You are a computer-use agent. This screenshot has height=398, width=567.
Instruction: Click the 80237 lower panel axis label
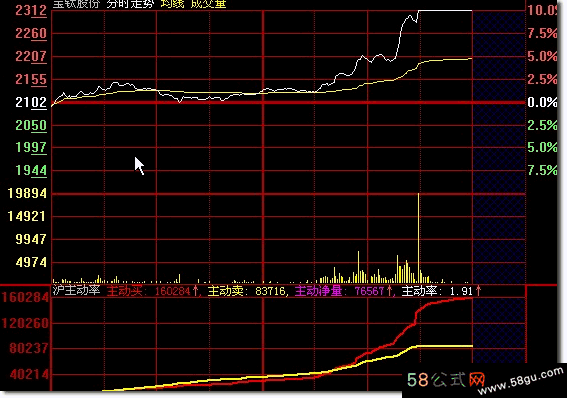pyautogui.click(x=29, y=348)
